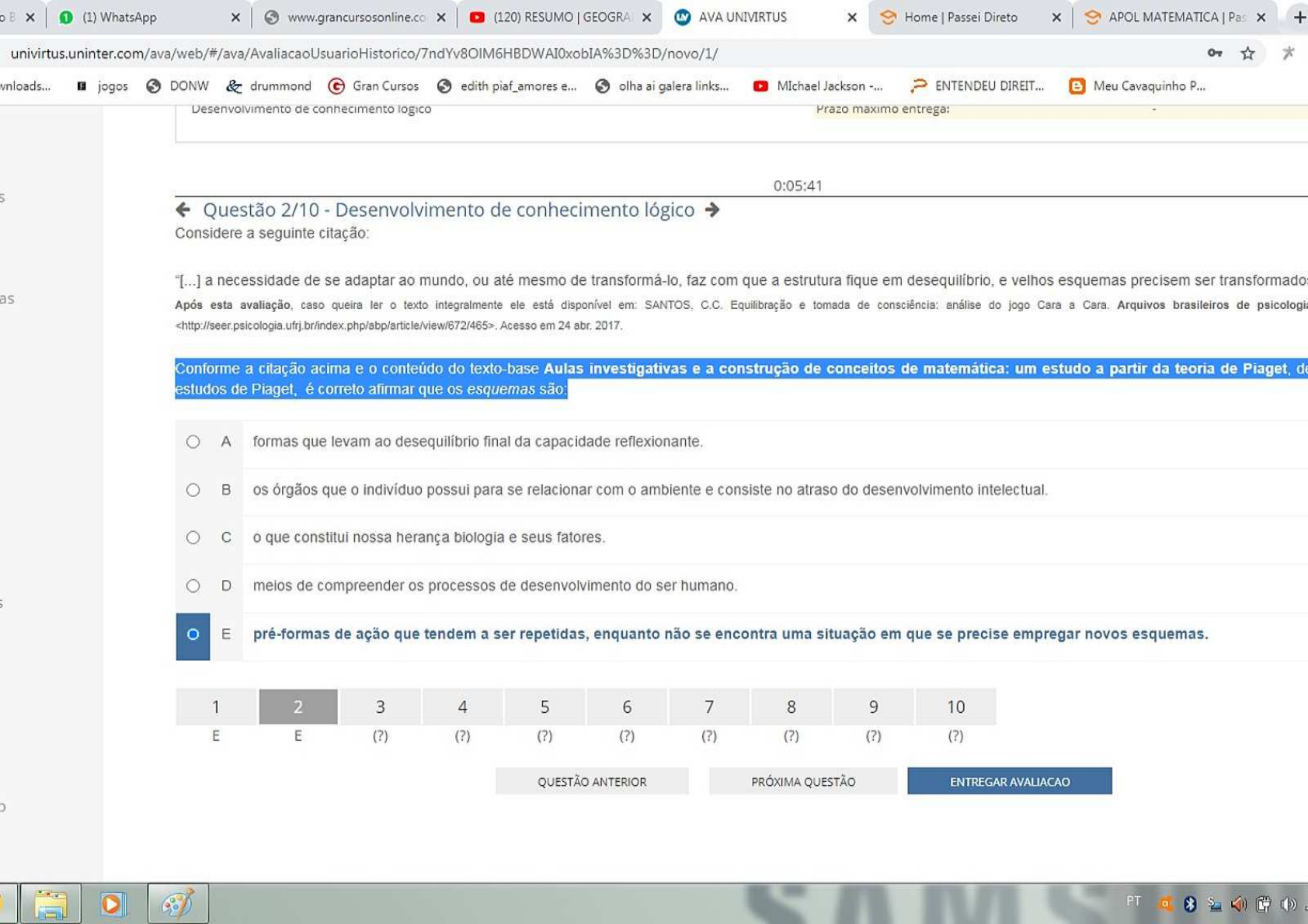Click the PT language indicator in tray
1308x924 pixels.
pyautogui.click(x=1133, y=901)
